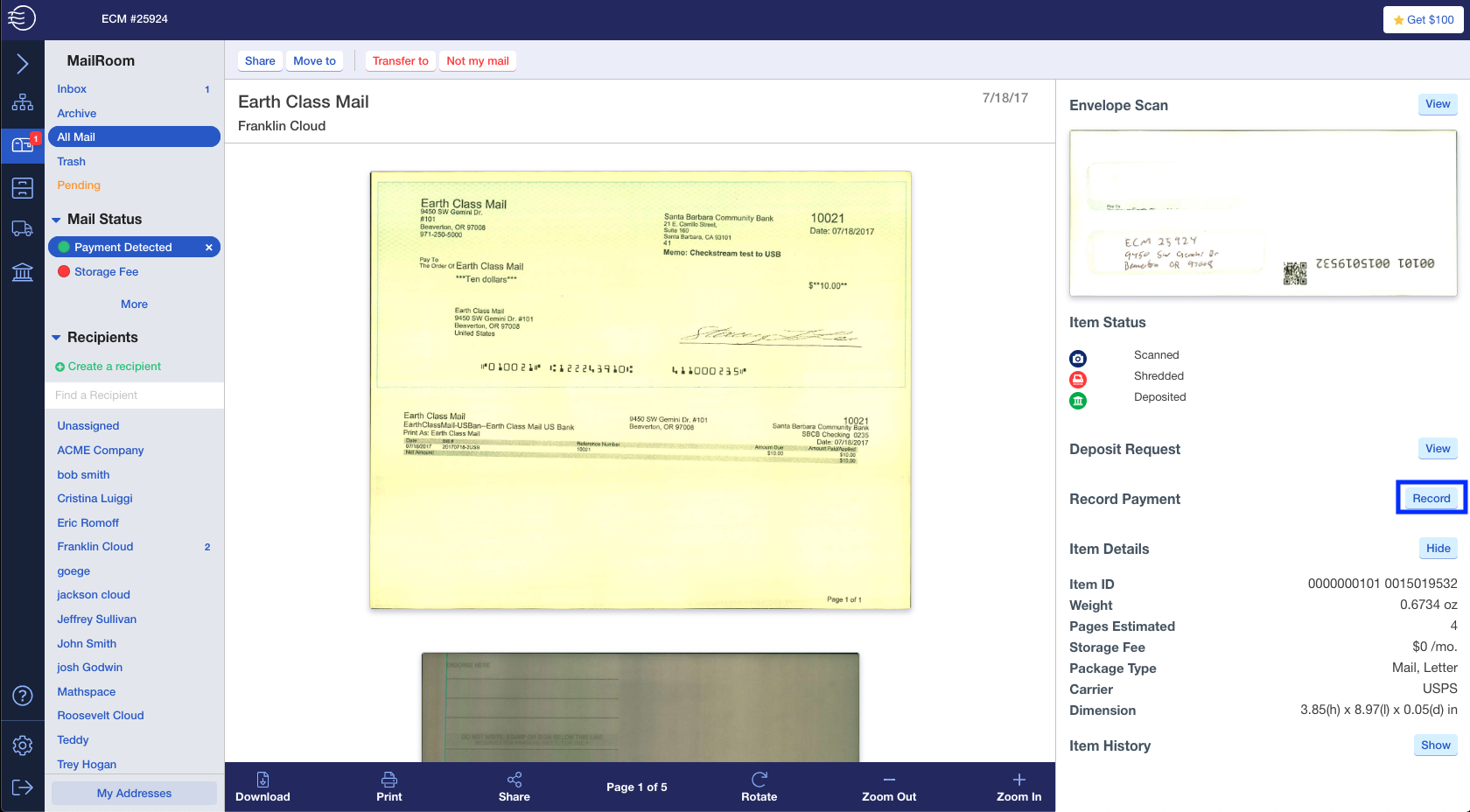
Task: Click Record to record payment
Action: pos(1431,499)
